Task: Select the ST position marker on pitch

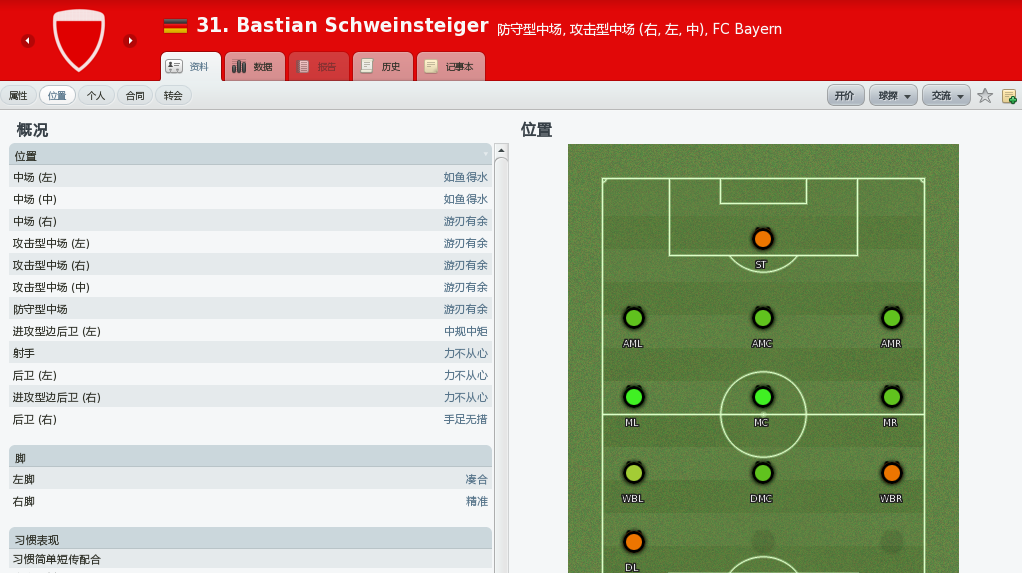Action: click(762, 239)
